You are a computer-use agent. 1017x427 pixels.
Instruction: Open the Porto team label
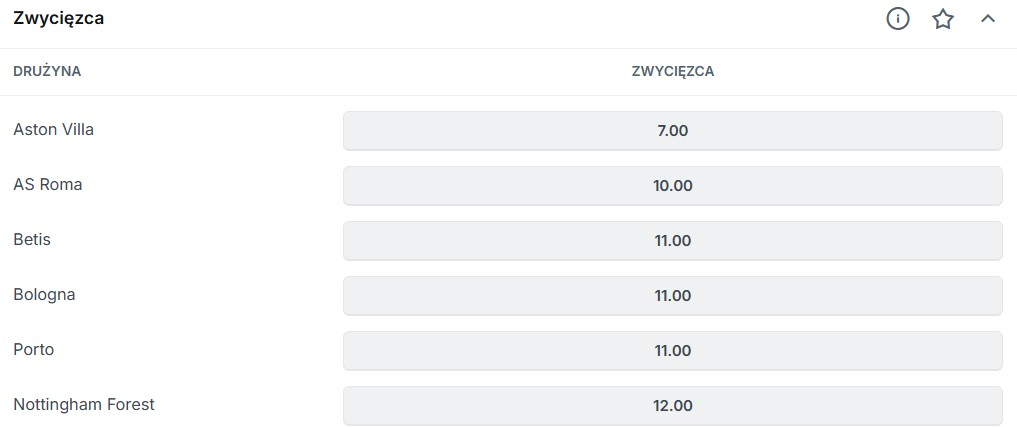click(34, 349)
